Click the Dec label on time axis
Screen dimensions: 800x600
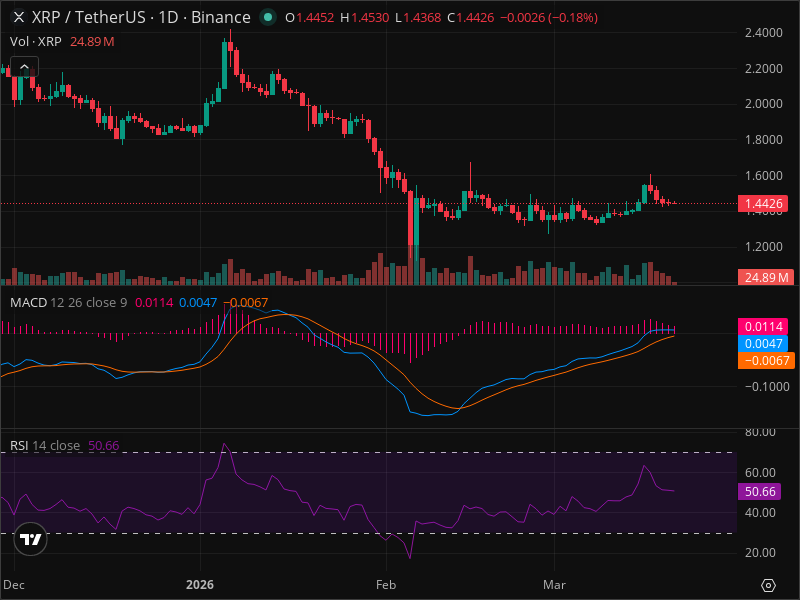click(x=14, y=585)
